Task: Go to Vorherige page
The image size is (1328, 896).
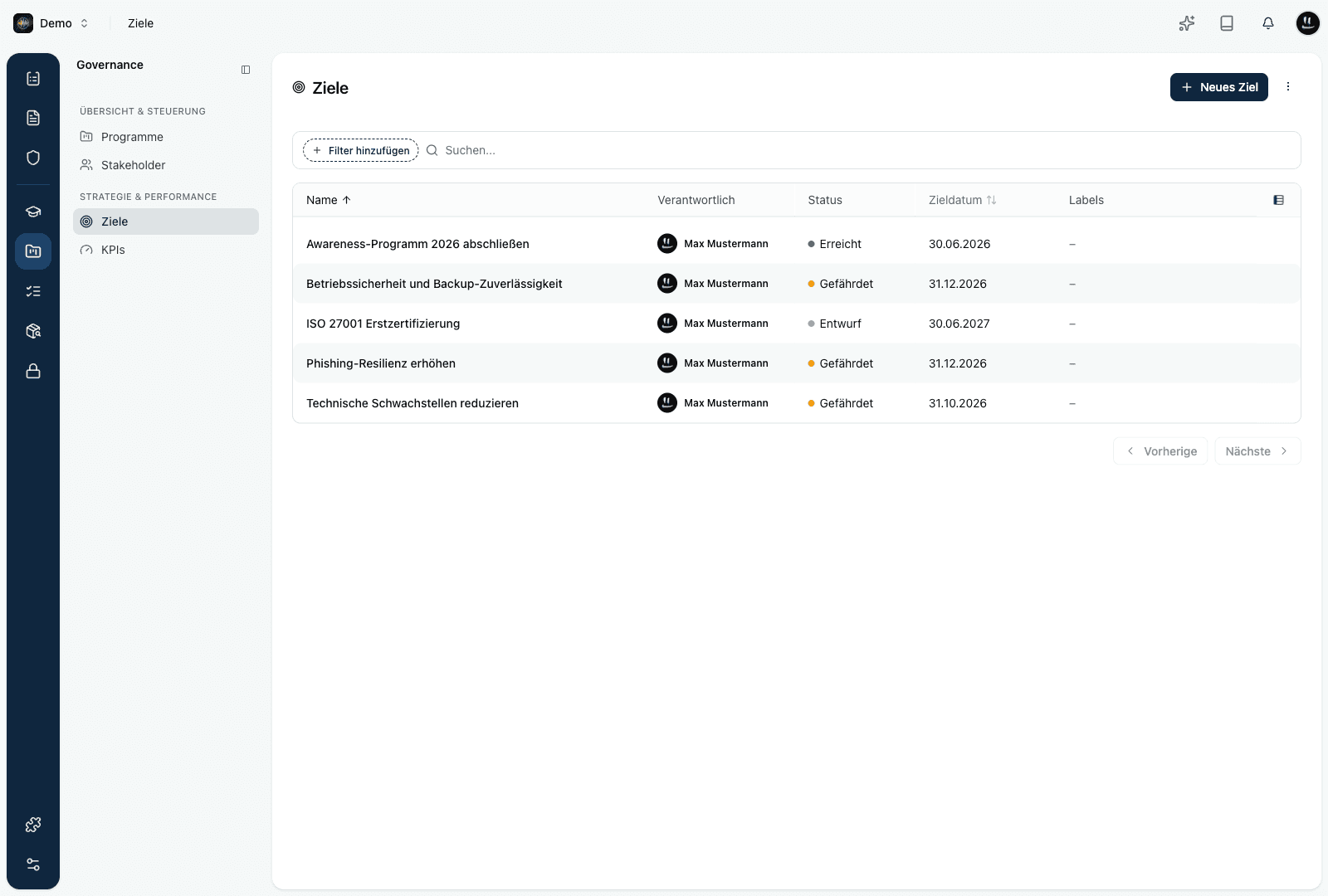Action: click(x=1160, y=451)
